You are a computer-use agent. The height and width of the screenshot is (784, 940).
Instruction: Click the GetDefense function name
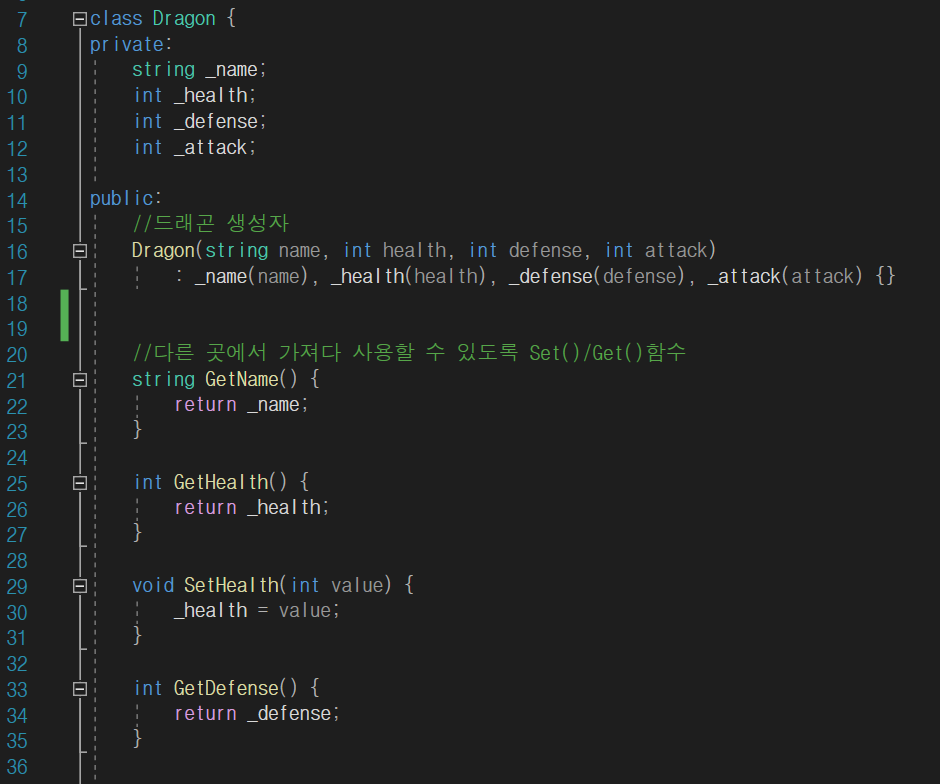point(227,689)
